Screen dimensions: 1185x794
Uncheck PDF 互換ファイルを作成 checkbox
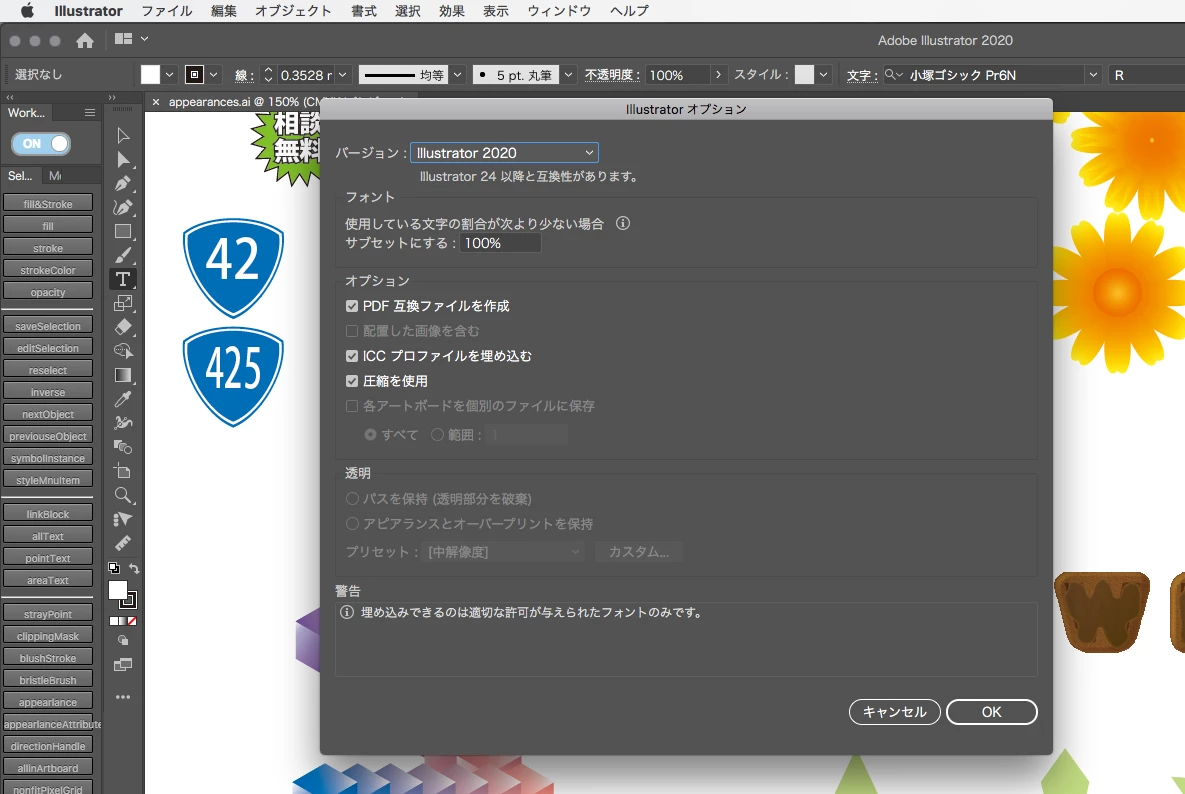pos(352,306)
